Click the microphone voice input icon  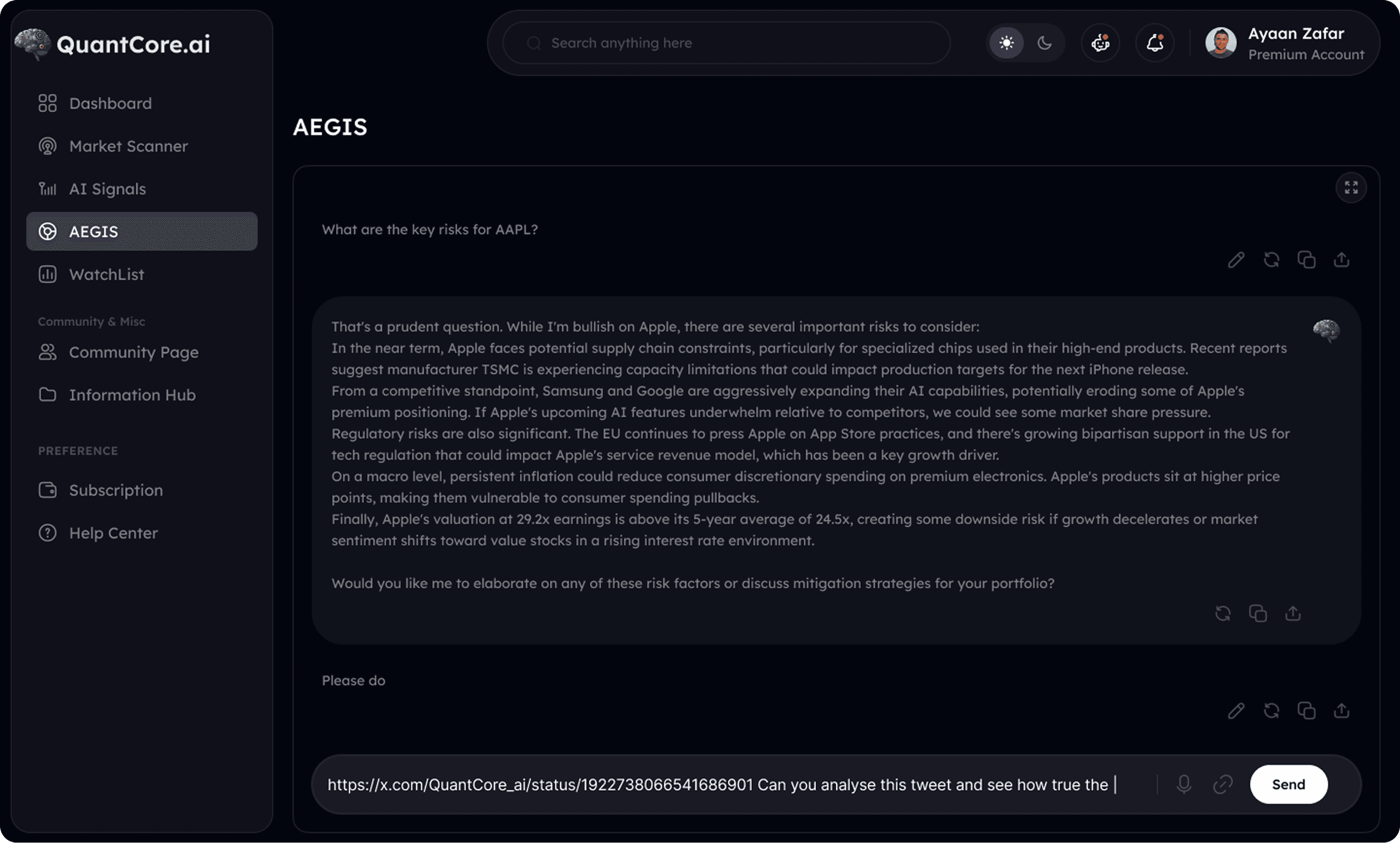point(1184,784)
